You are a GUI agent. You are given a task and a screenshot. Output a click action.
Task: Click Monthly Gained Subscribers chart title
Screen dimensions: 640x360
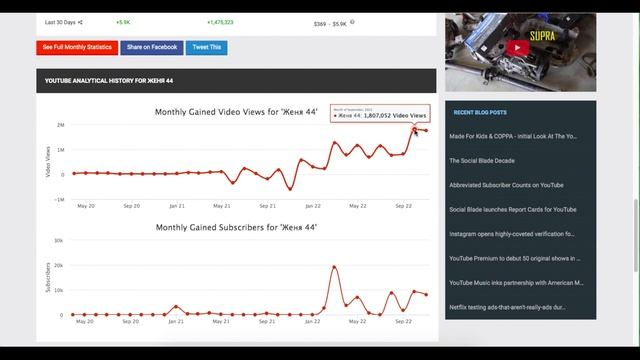(236, 227)
